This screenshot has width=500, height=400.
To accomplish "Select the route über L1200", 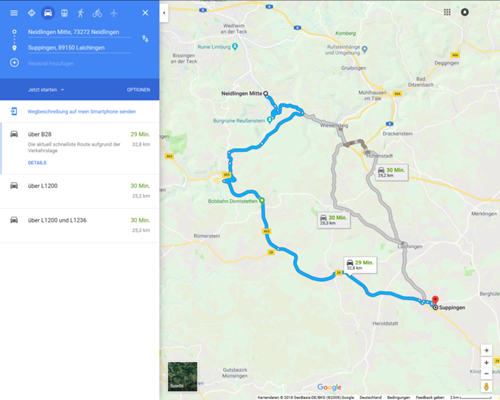I will coord(80,191).
